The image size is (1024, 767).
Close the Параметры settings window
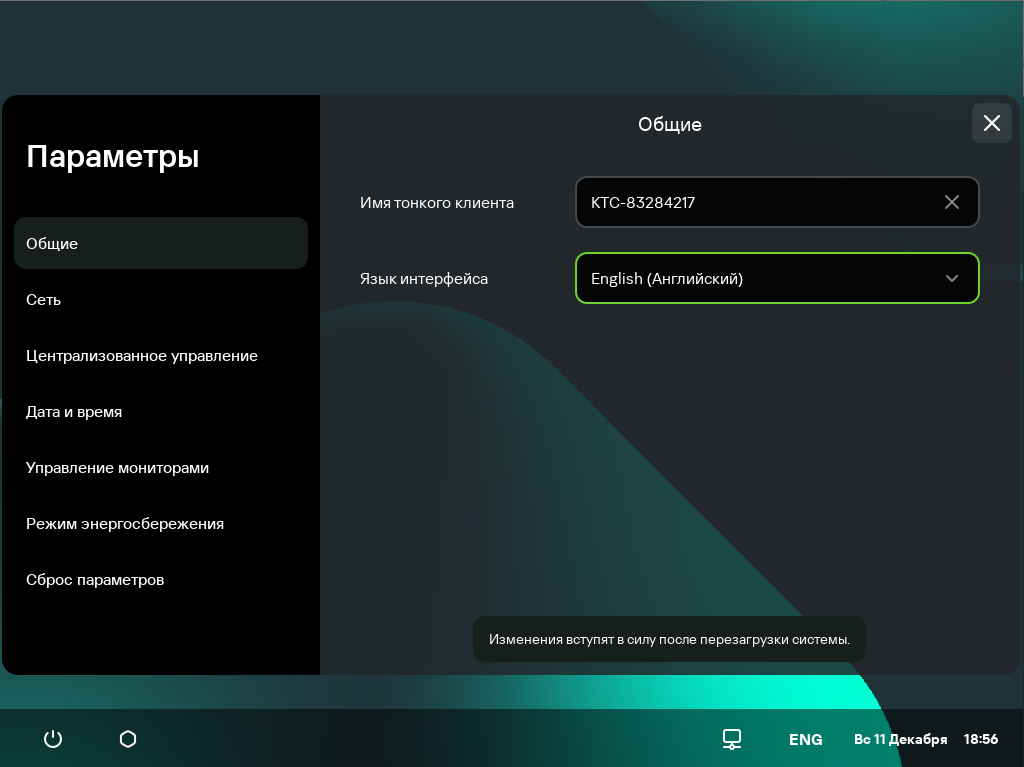[x=991, y=123]
